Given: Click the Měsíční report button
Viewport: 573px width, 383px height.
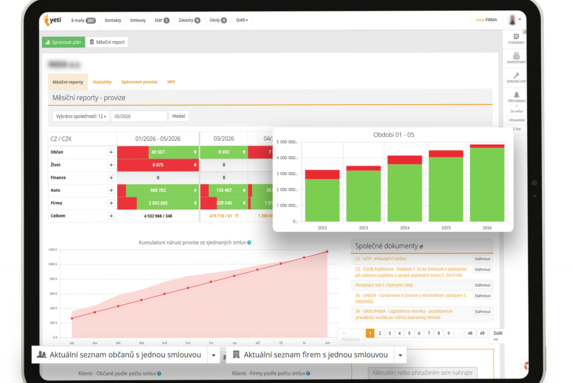Looking at the screenshot, I should click(107, 42).
